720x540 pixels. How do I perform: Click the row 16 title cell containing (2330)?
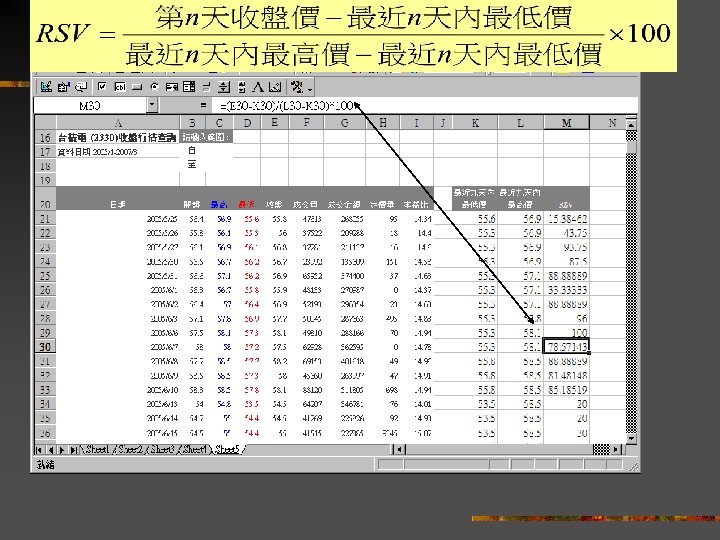tap(118, 137)
